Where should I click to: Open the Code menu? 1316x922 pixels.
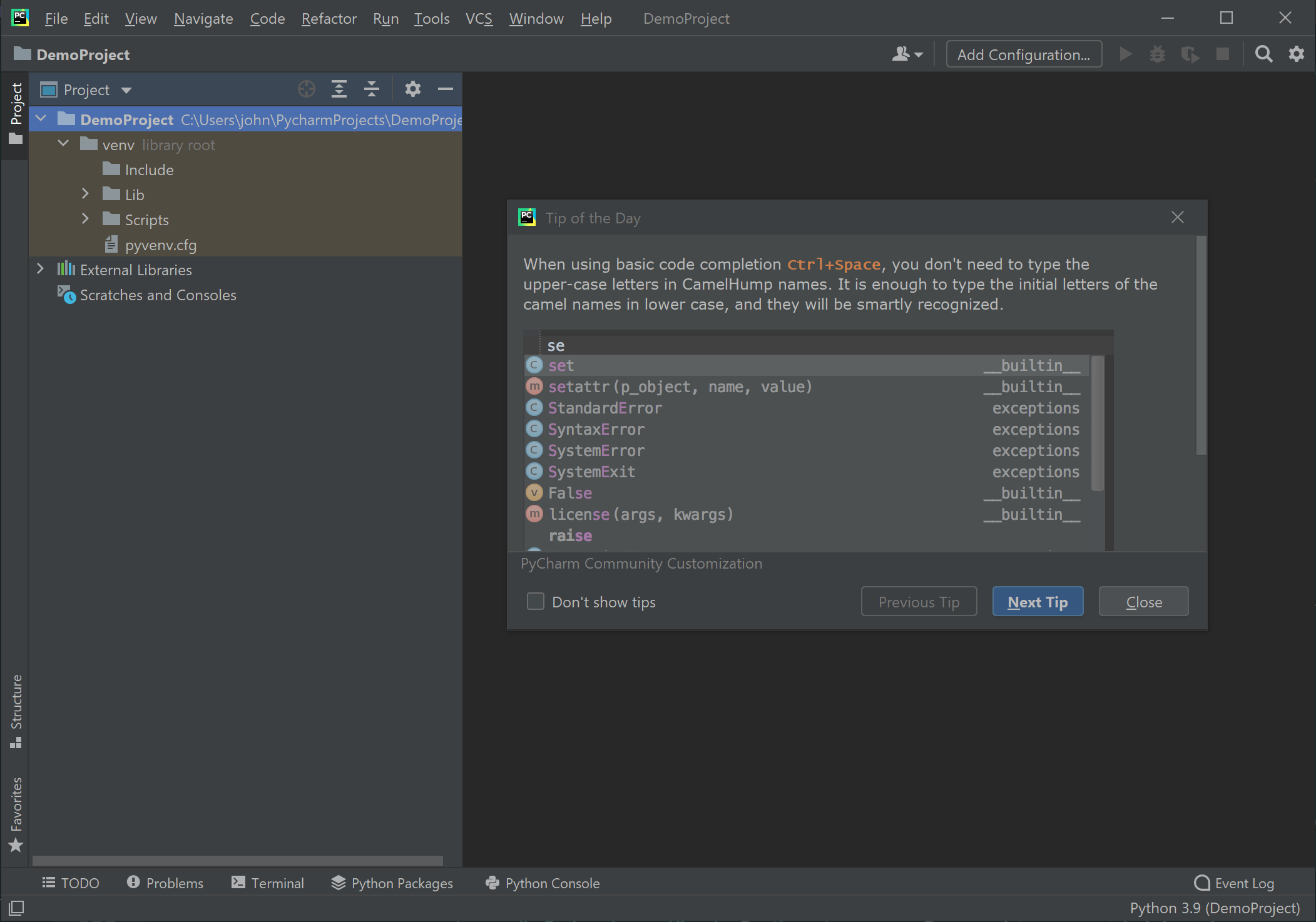click(267, 19)
